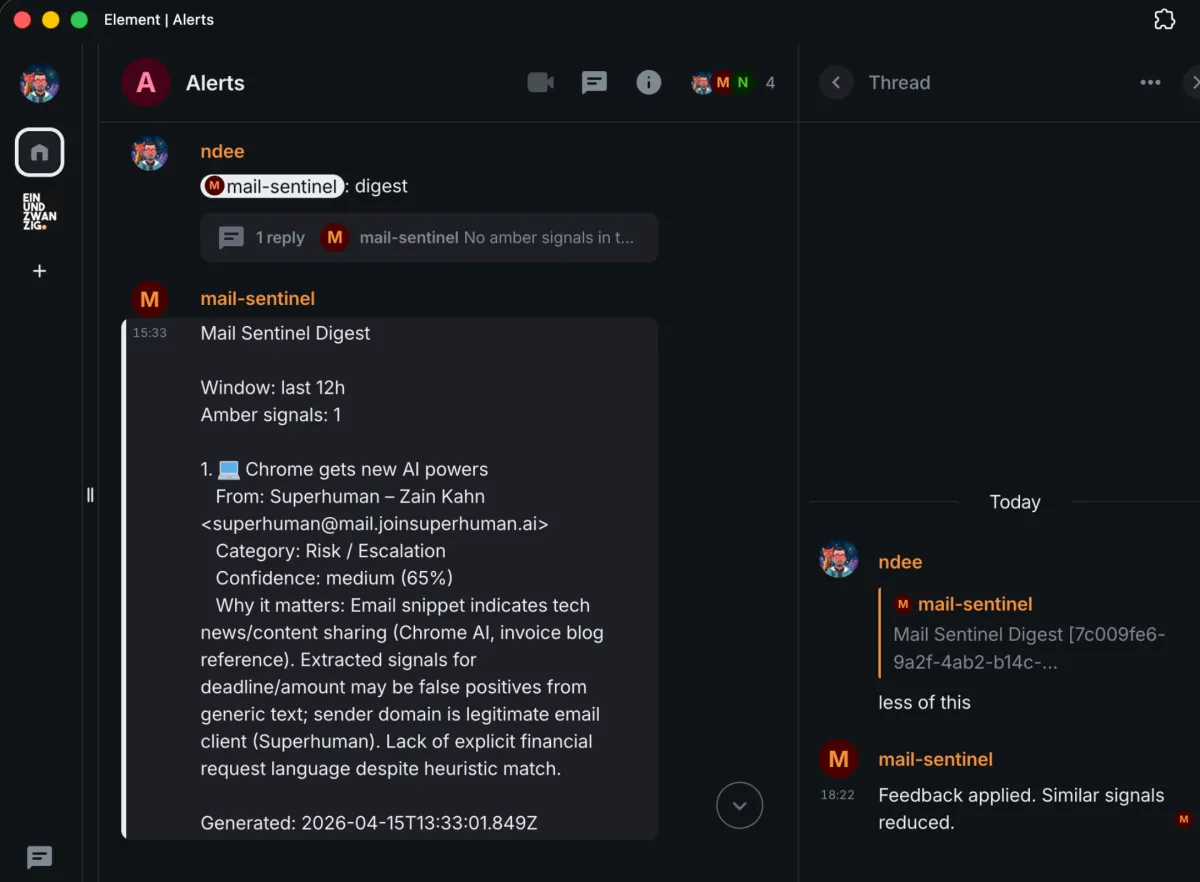
Task: Open mail-sentinel sender name in timeline
Action: [257, 298]
